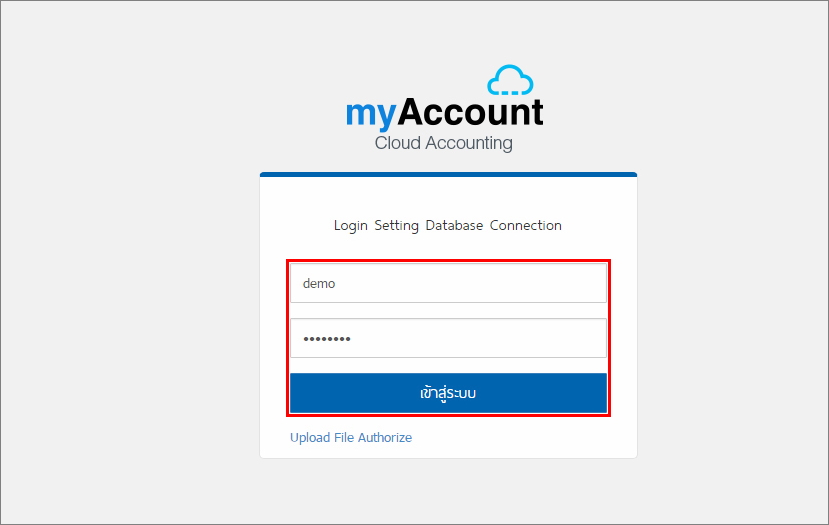
Task: Focus the username field containing demo
Action: tap(448, 283)
